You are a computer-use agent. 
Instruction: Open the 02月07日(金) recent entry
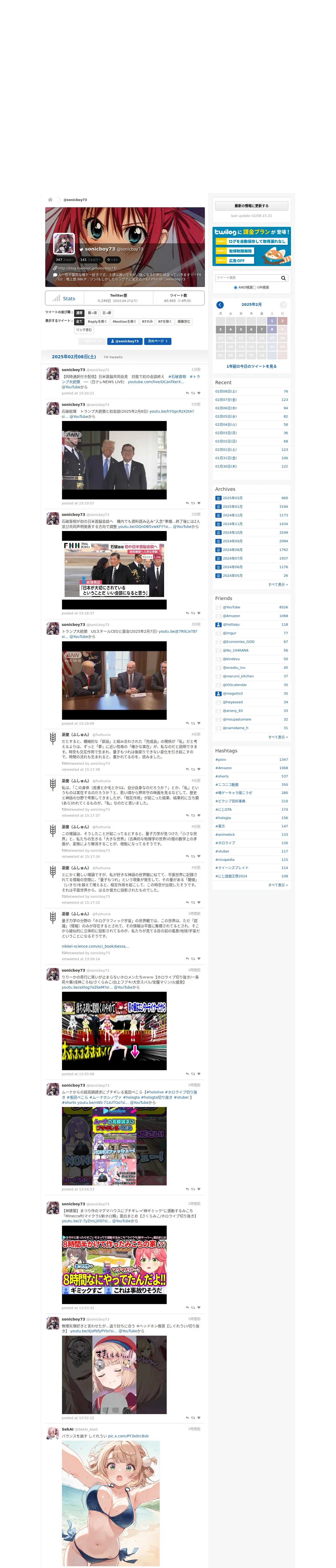[x=226, y=400]
